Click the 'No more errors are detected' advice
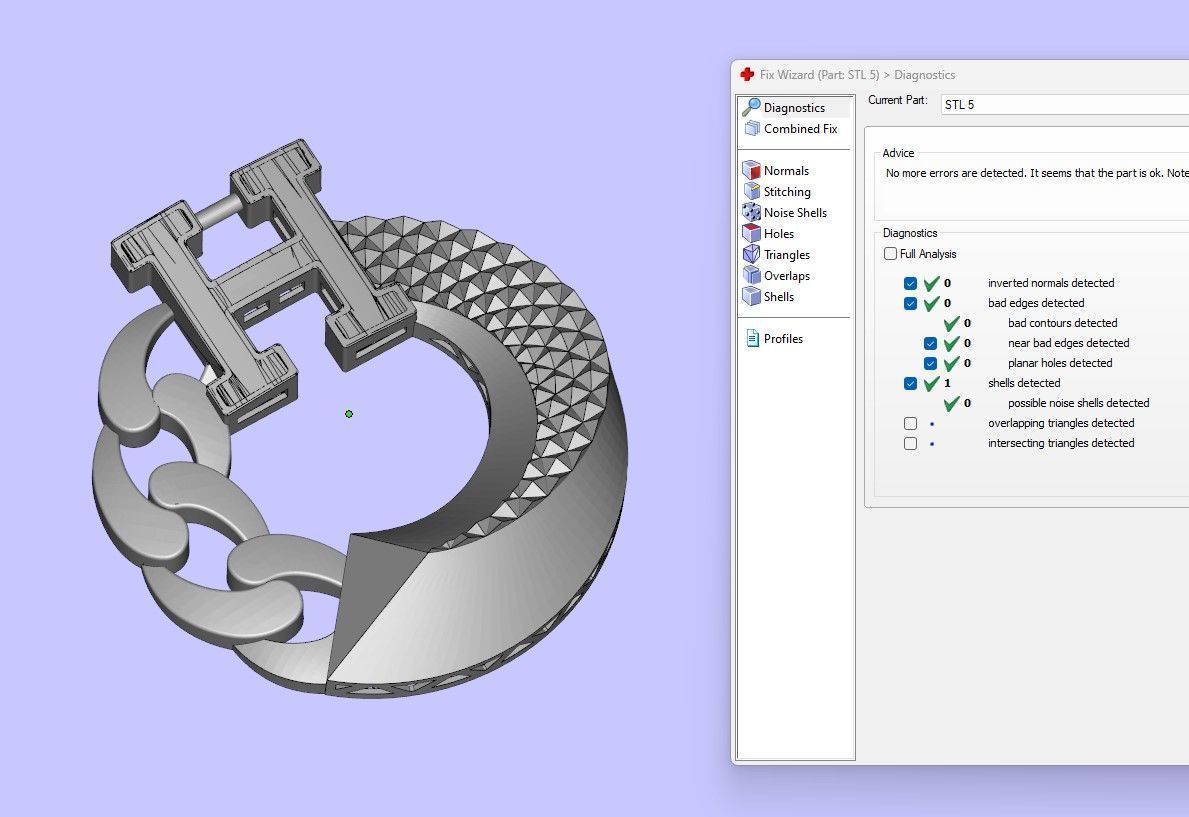The width and height of the screenshot is (1189, 817). tap(1036, 173)
